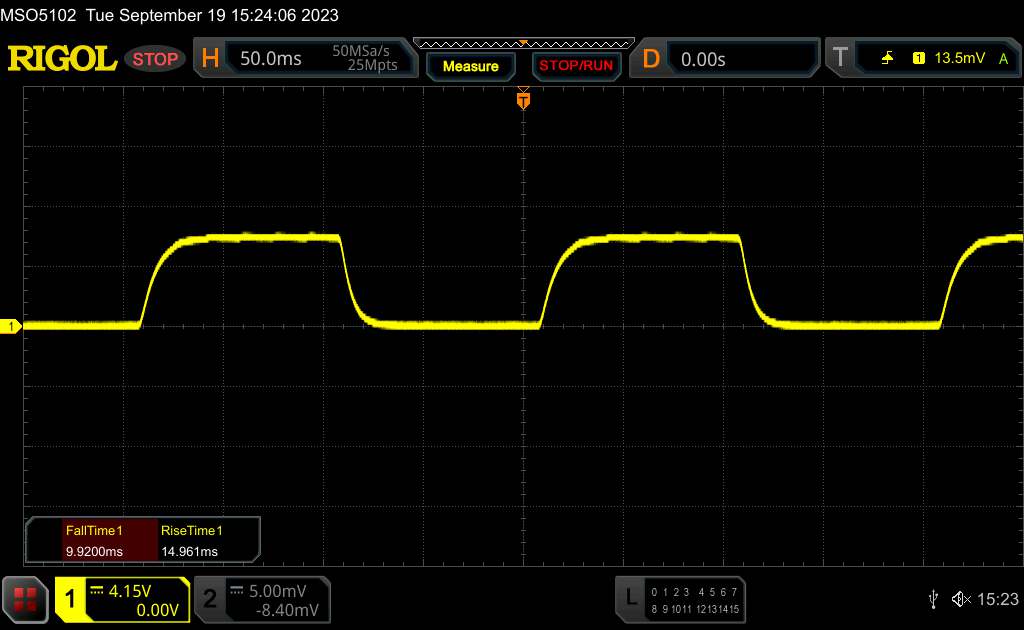Viewport: 1024px width, 630px height.
Task: Click the channel 1 ground level marker
Action: click(x=10, y=326)
